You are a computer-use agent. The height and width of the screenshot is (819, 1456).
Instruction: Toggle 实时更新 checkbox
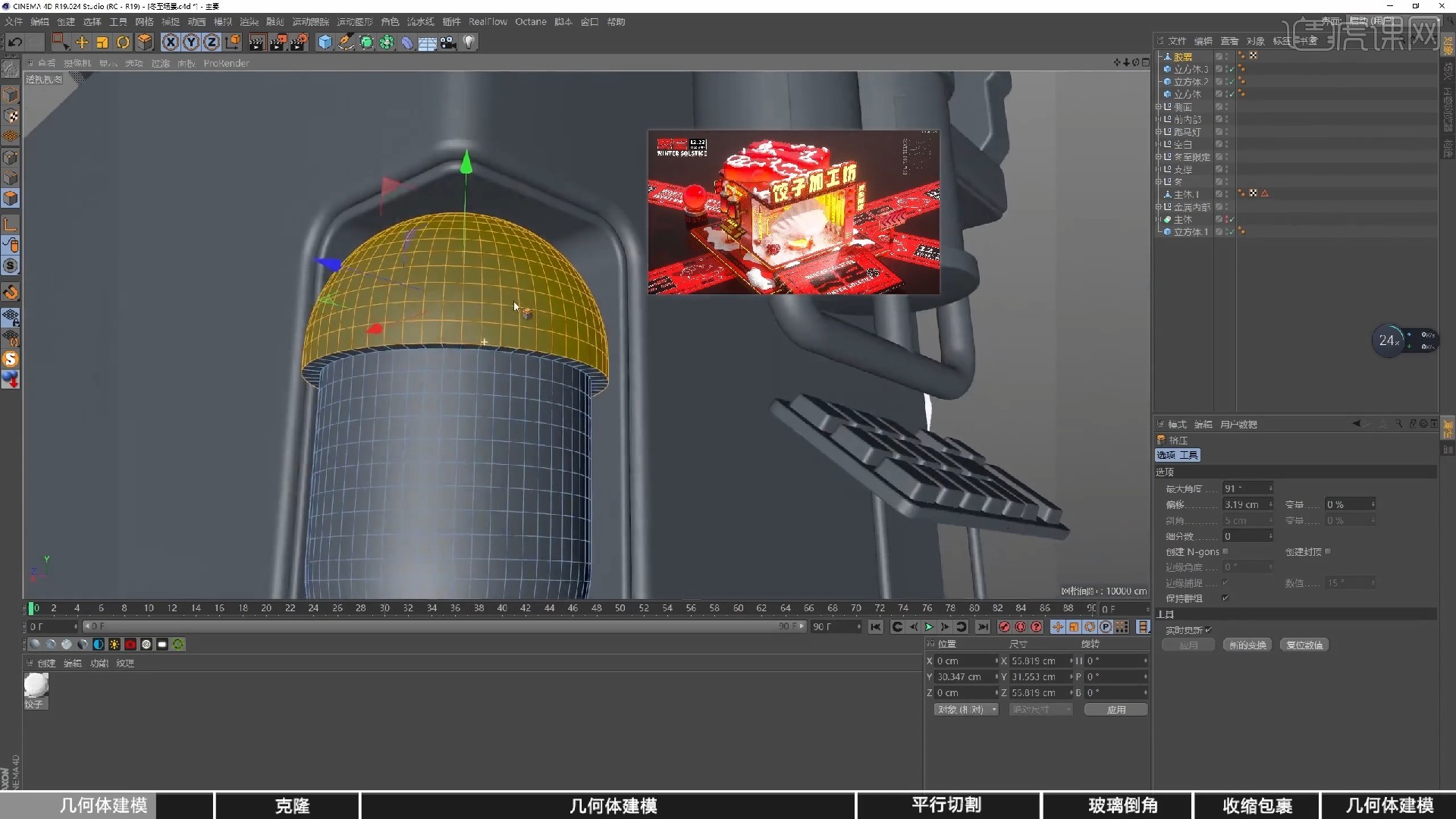point(1209,630)
